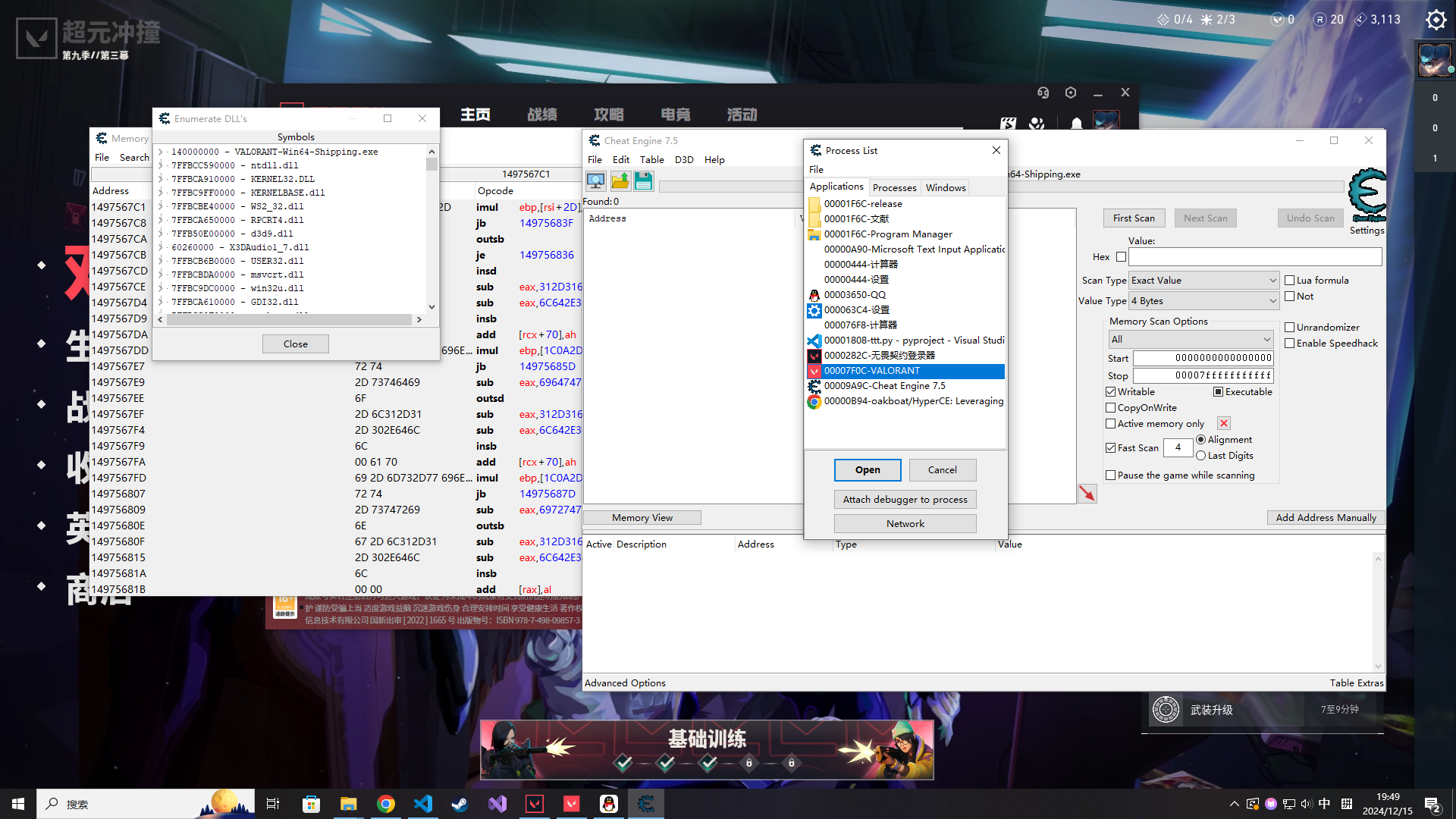
Task: Select 00007F0C-VALORANT process entry
Action: pos(905,371)
